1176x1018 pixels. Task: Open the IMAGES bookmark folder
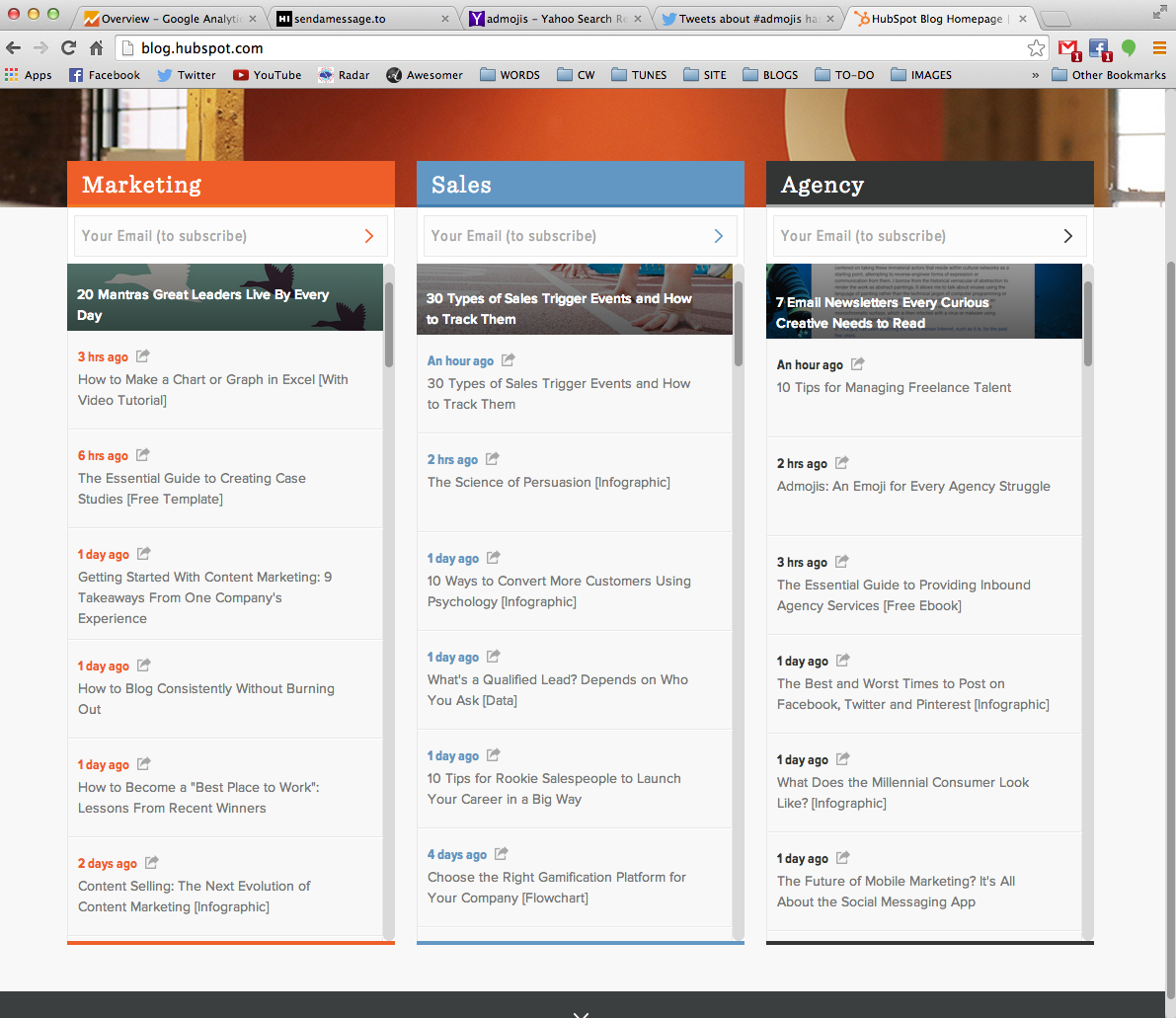(x=921, y=75)
